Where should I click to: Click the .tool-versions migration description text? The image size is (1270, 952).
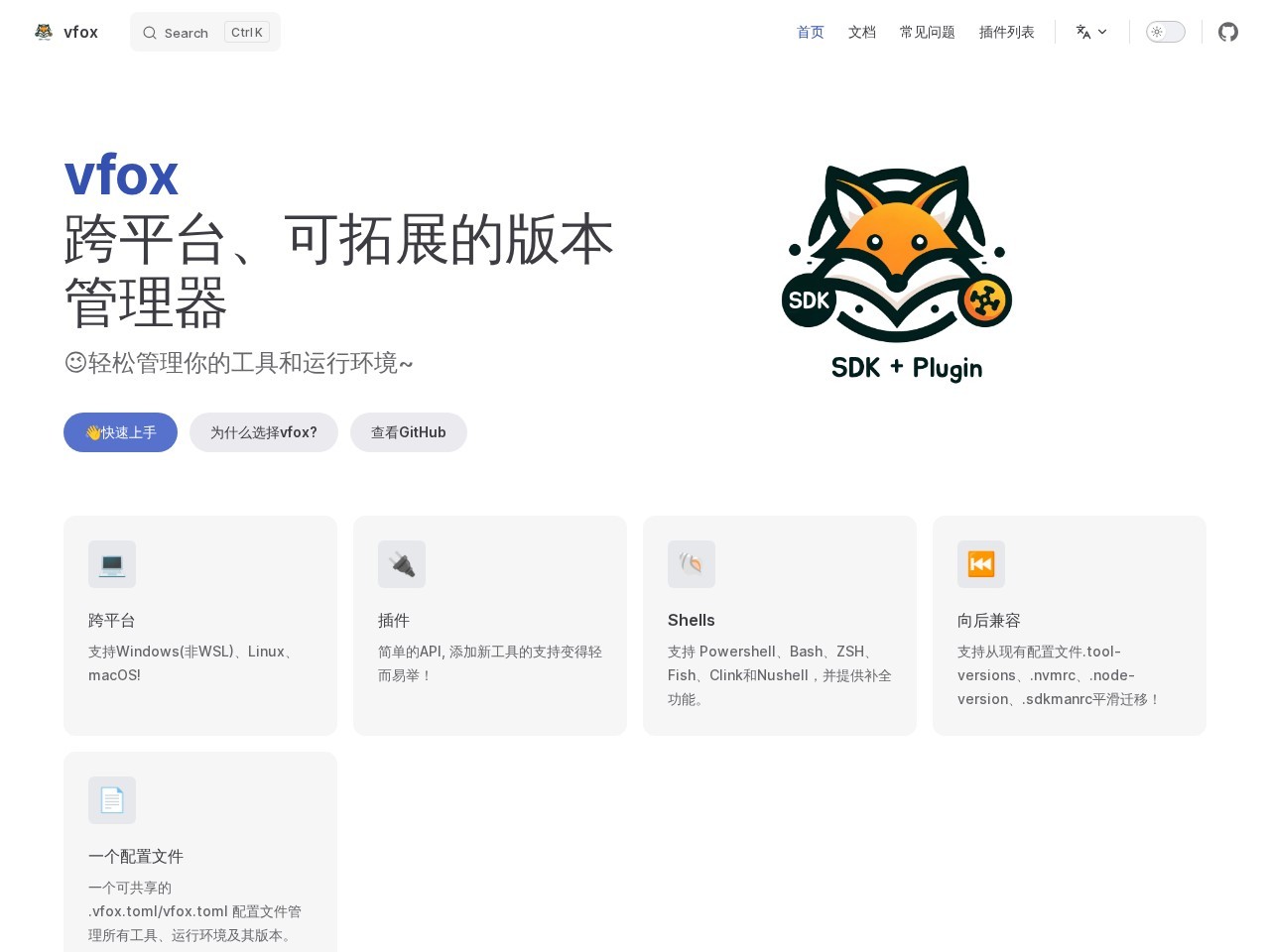tap(1059, 675)
